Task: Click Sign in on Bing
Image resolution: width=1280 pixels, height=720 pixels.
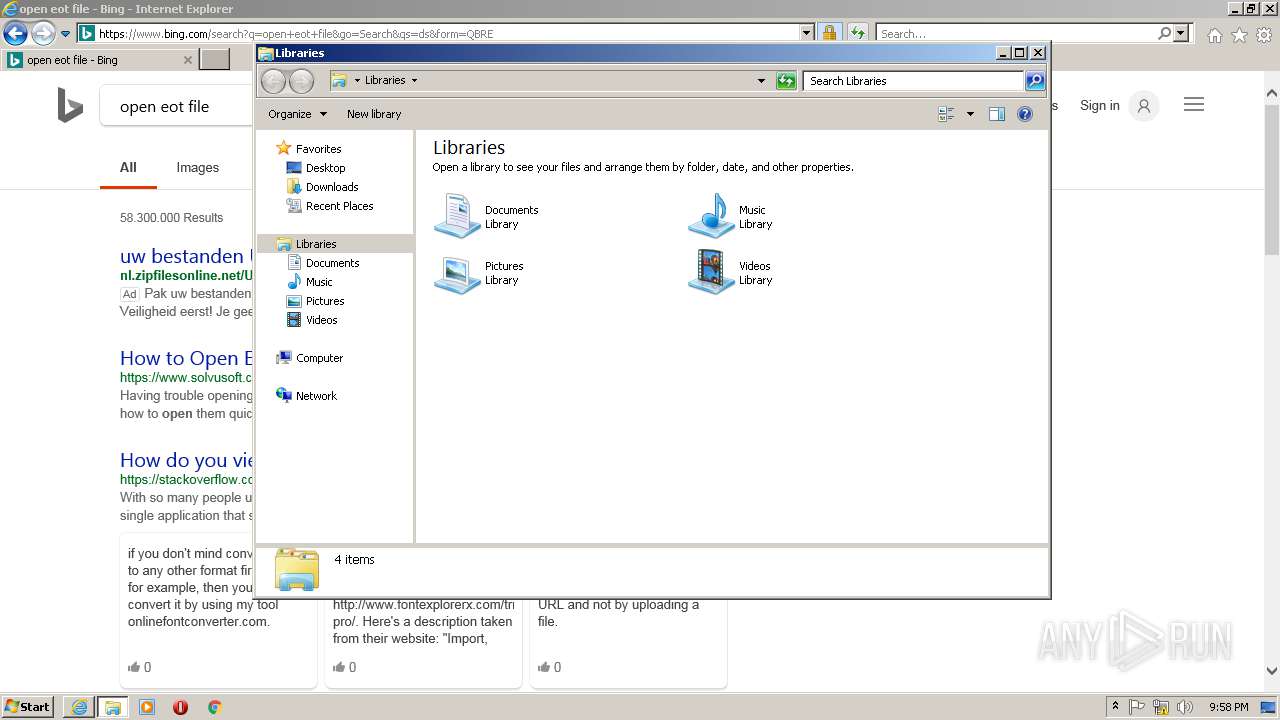Action: click(x=1099, y=106)
